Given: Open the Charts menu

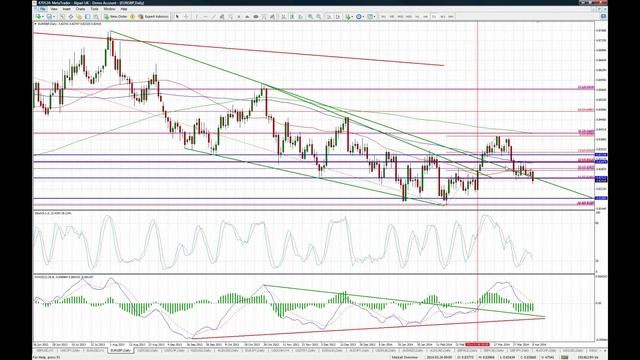Looking at the screenshot, I should tap(80, 9).
